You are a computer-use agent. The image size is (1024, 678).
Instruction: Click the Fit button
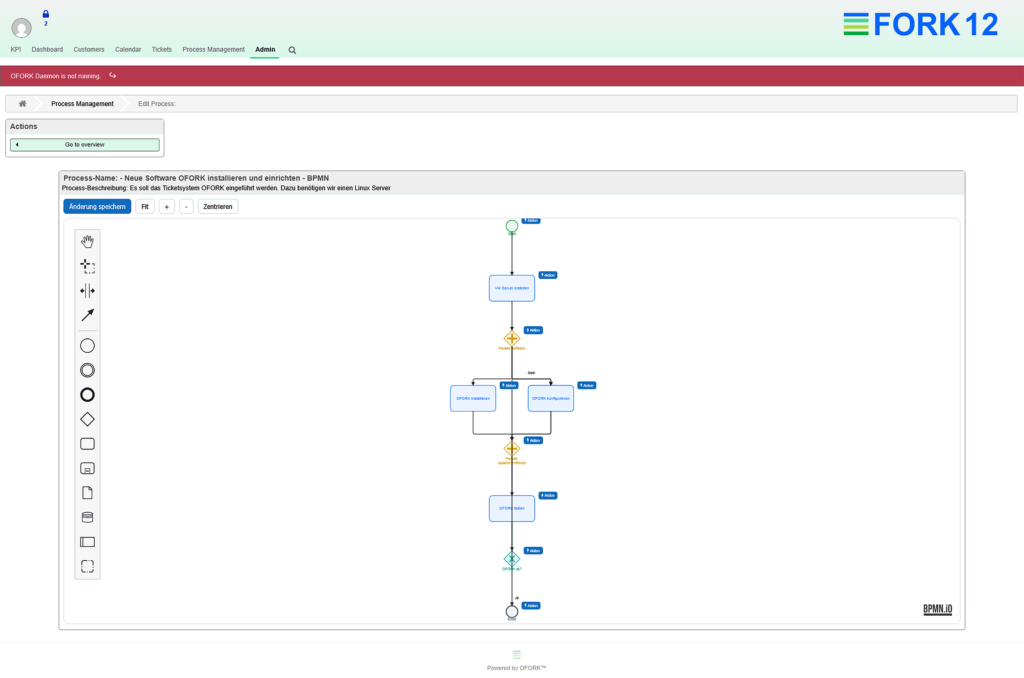click(145, 206)
